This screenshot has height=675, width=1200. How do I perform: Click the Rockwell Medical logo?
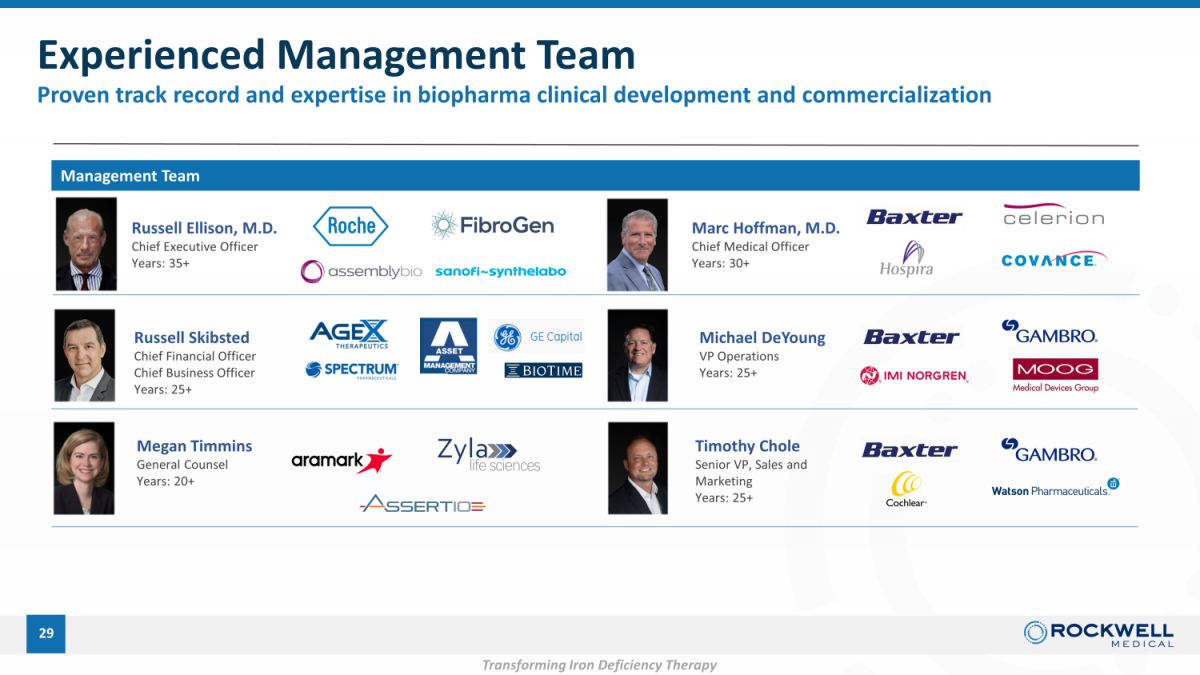pyautogui.click(x=1099, y=633)
